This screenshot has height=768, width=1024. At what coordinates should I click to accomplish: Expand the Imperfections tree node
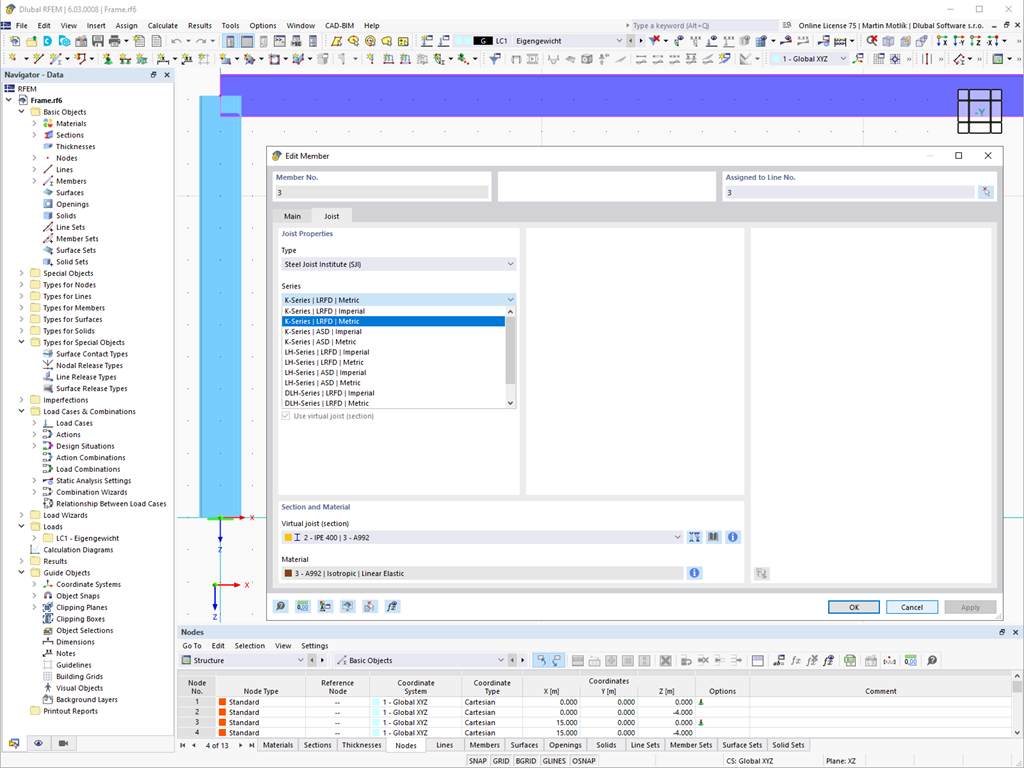pos(22,400)
